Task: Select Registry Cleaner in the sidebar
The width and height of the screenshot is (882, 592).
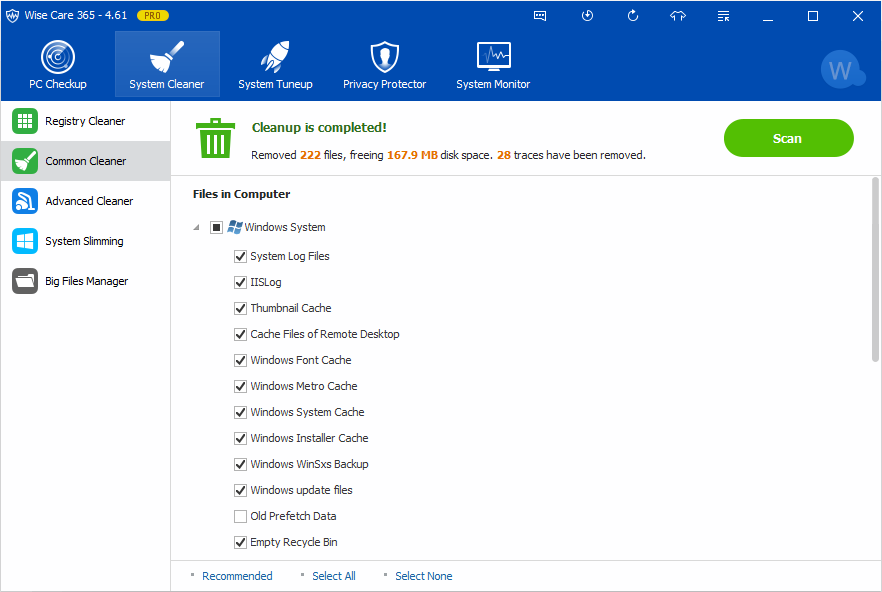Action: [x=85, y=121]
